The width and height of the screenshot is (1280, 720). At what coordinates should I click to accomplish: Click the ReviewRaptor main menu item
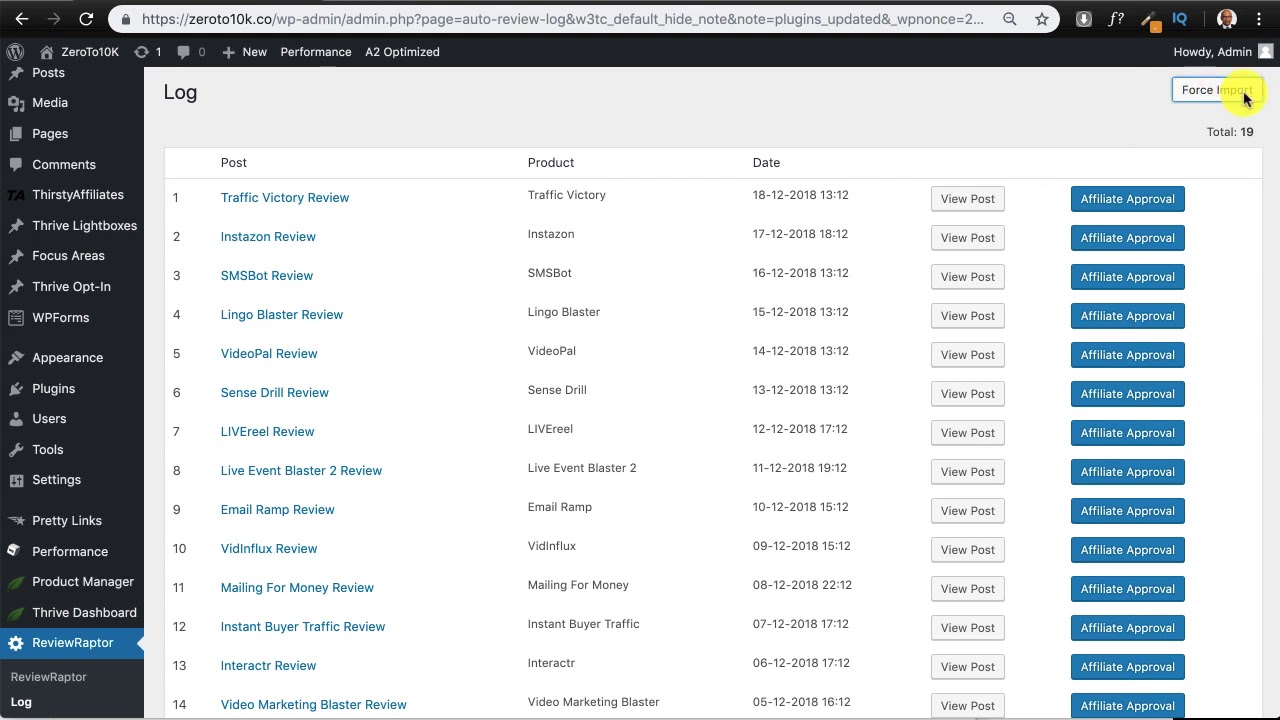click(x=72, y=643)
